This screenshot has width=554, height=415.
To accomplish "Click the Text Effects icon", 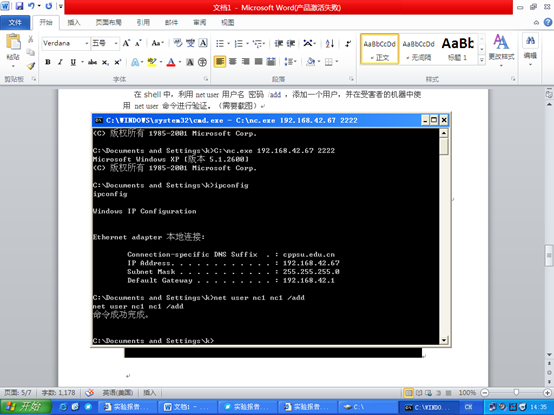I will pyautogui.click(x=135, y=62).
